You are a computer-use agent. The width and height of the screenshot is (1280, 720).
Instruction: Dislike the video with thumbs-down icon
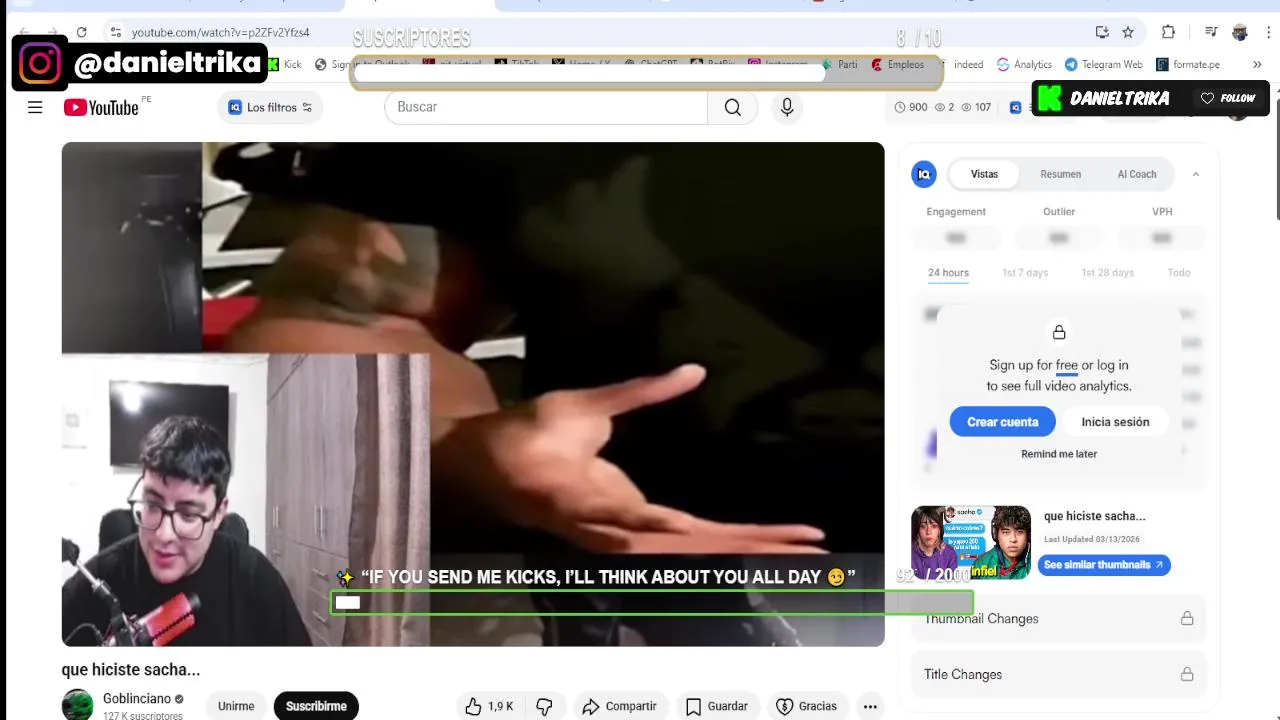544,706
